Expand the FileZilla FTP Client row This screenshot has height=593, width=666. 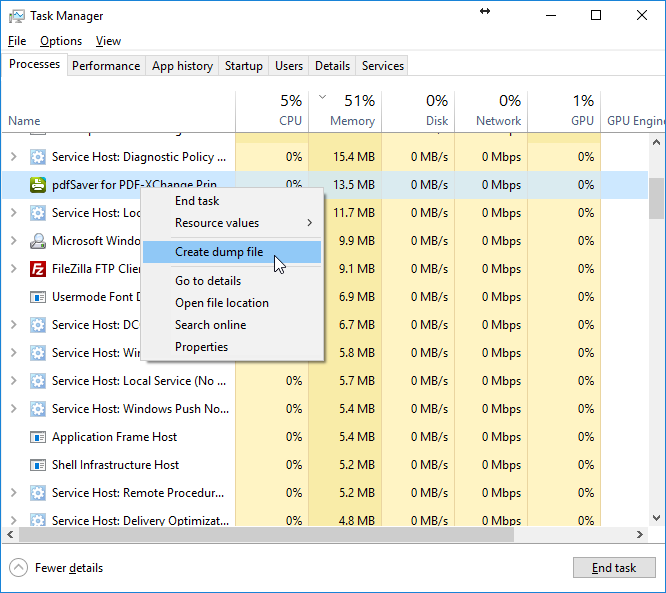coord(14,269)
